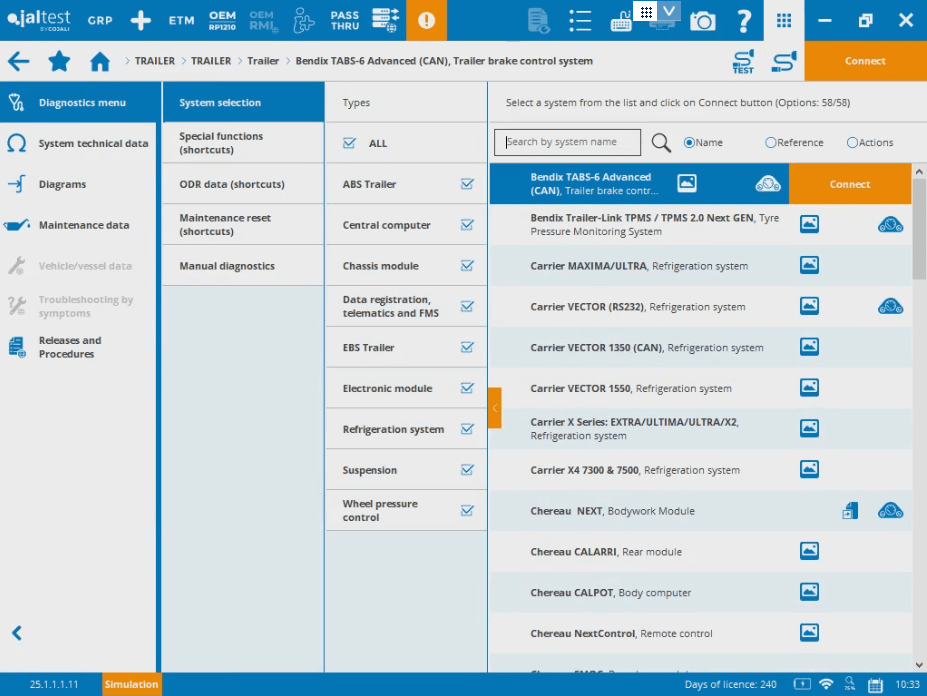
Task: Click the favorites star icon
Action: click(59, 61)
